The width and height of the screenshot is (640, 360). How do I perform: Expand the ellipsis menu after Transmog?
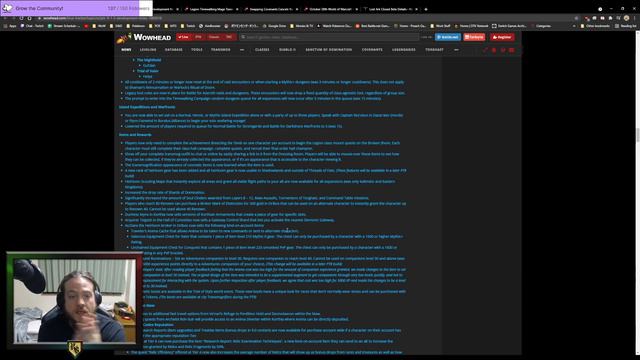pyautogui.click(x=242, y=50)
